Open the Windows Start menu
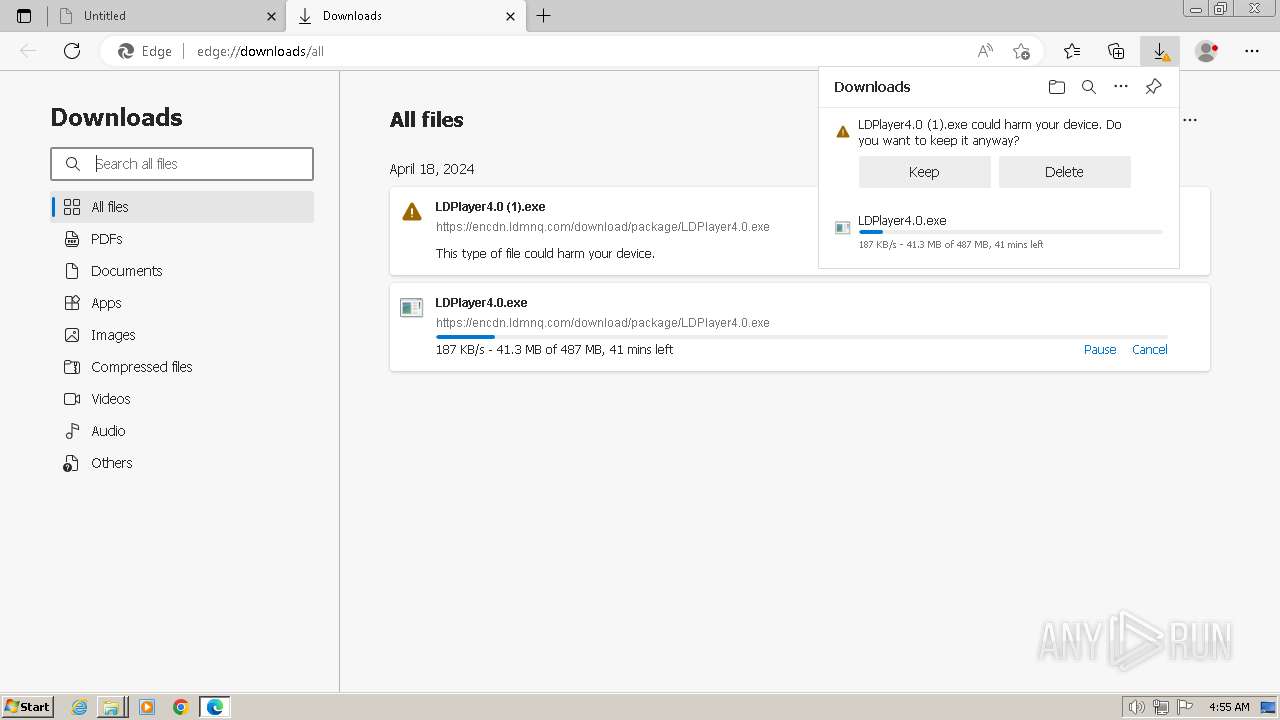 pyautogui.click(x=28, y=707)
